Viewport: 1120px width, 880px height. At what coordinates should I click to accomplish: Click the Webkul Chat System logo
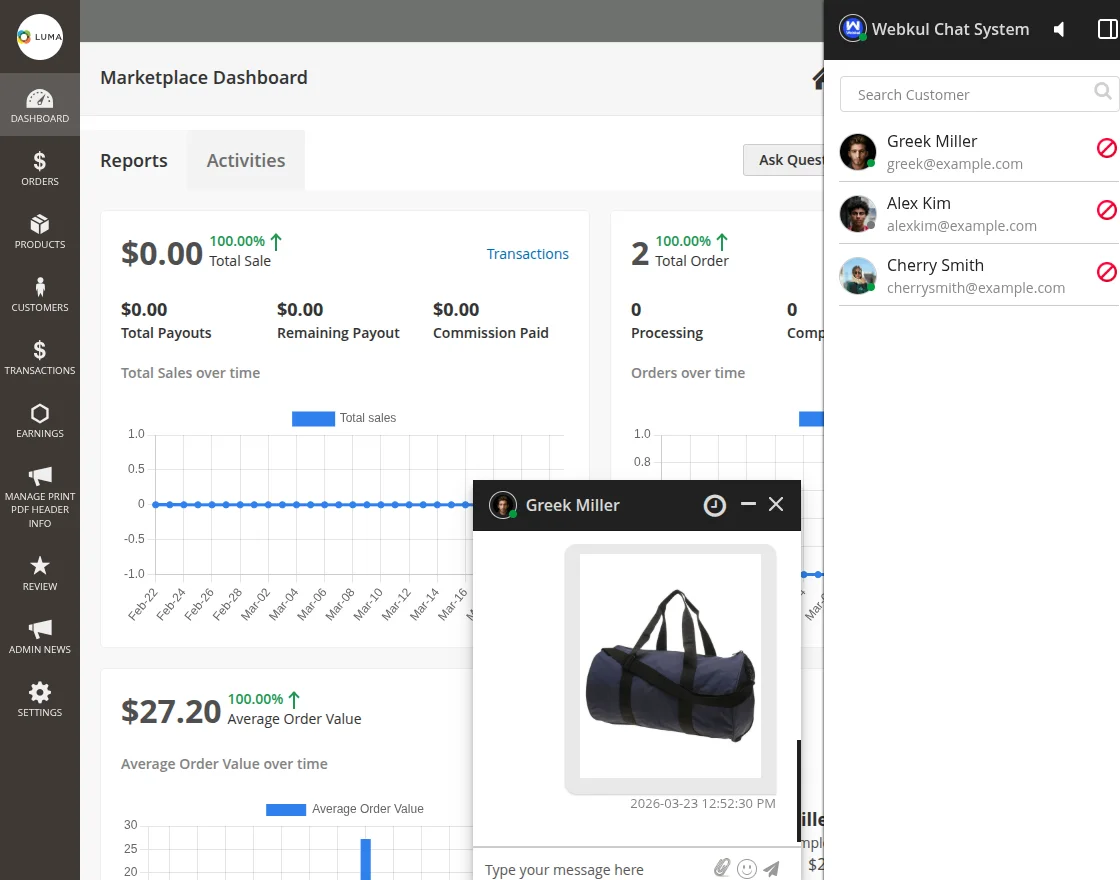(853, 29)
